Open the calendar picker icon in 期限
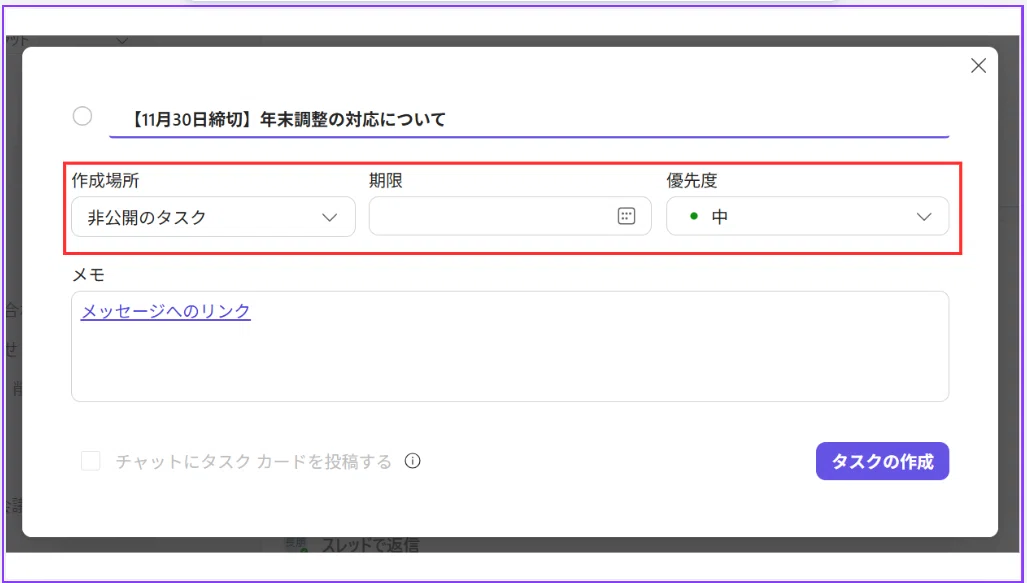The image size is (1027, 583). click(626, 216)
